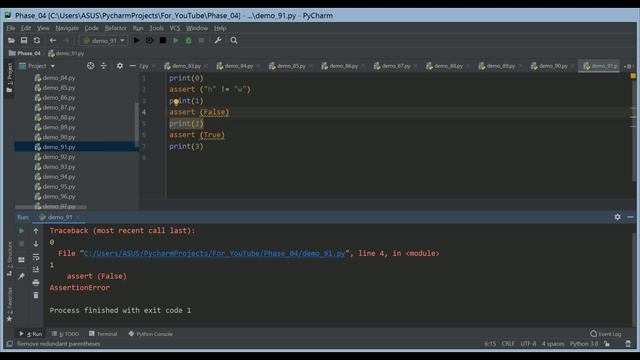Click the Synchronize (reload) toolbar icon
This screenshot has height=360, width=640.
(x=37, y=40)
